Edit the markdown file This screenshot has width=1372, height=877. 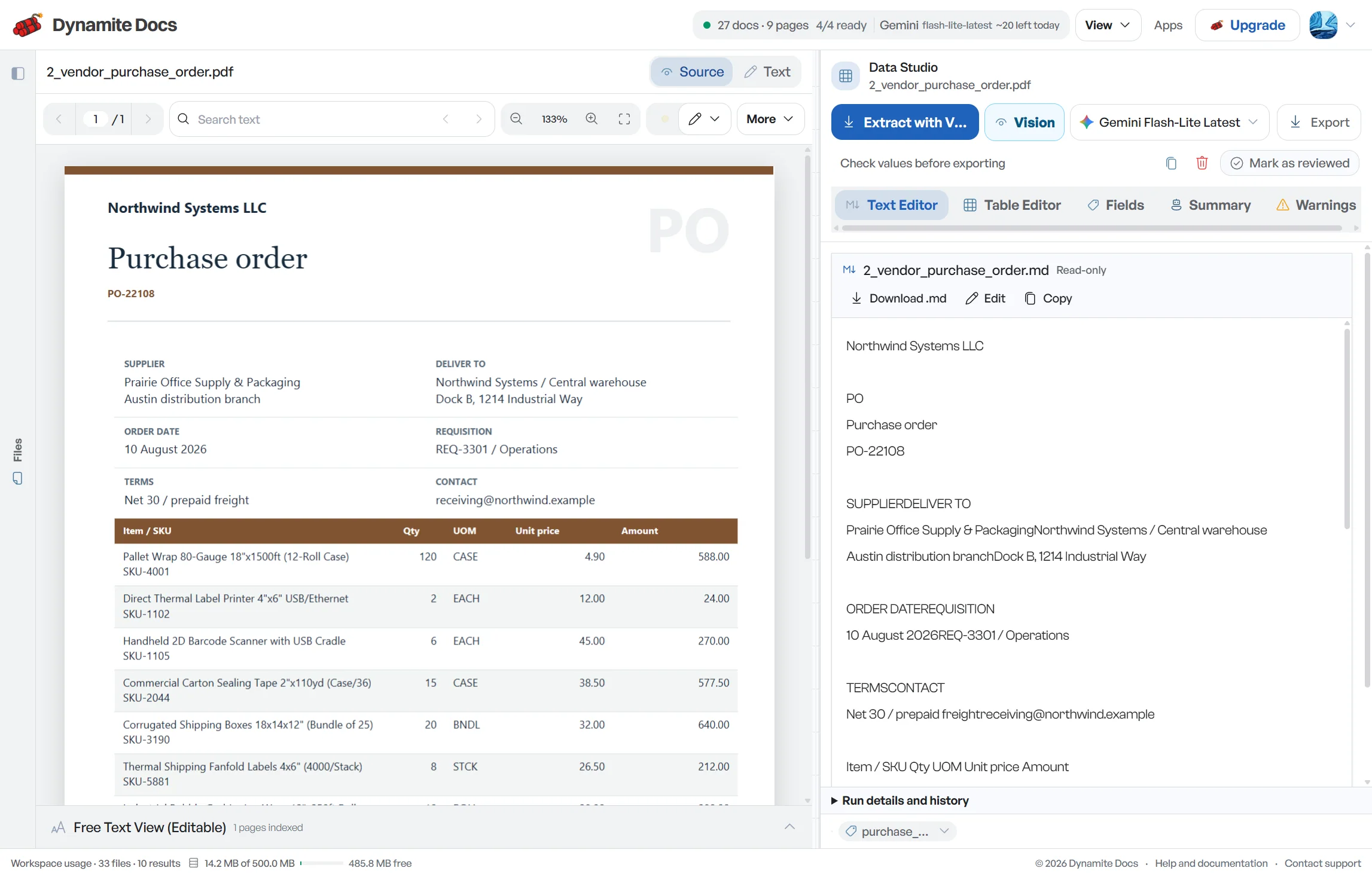(985, 298)
